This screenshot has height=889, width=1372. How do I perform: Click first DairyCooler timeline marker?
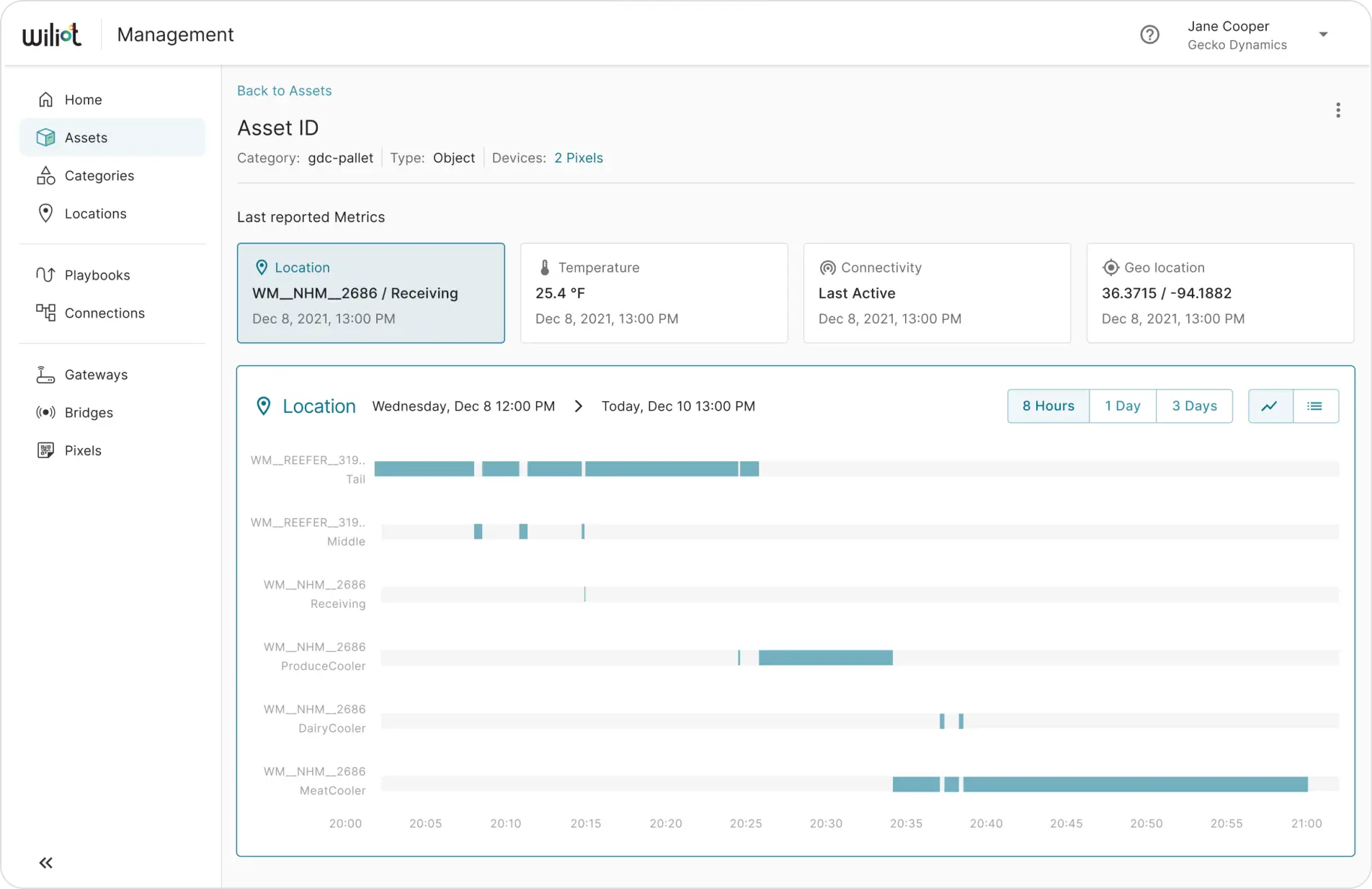[x=942, y=721]
